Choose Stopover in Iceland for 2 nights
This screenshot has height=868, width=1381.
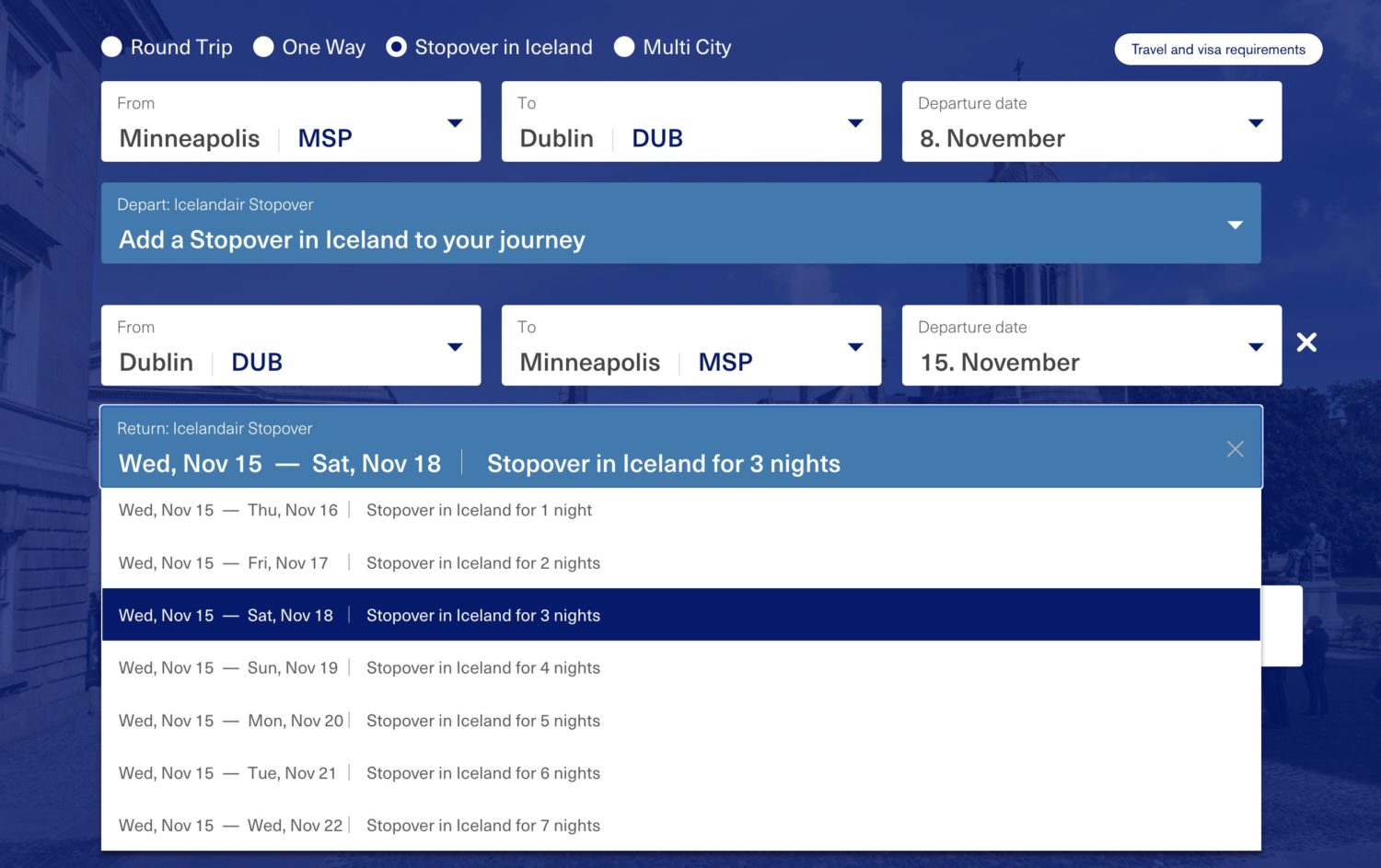[x=681, y=562]
